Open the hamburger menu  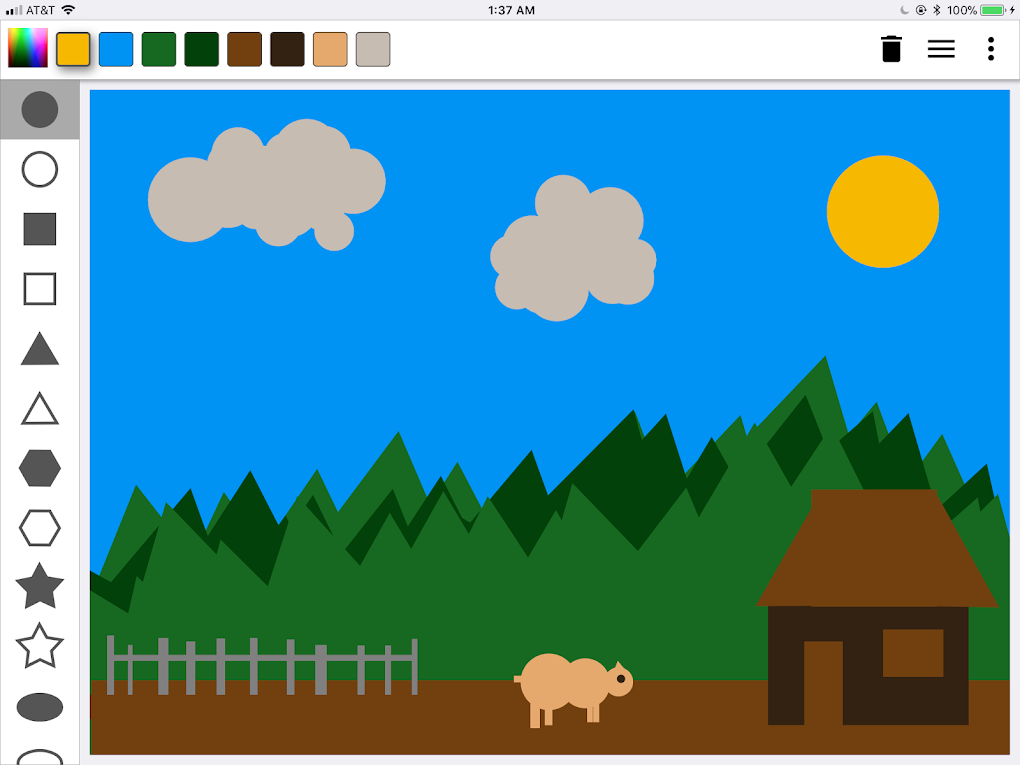[x=941, y=48]
